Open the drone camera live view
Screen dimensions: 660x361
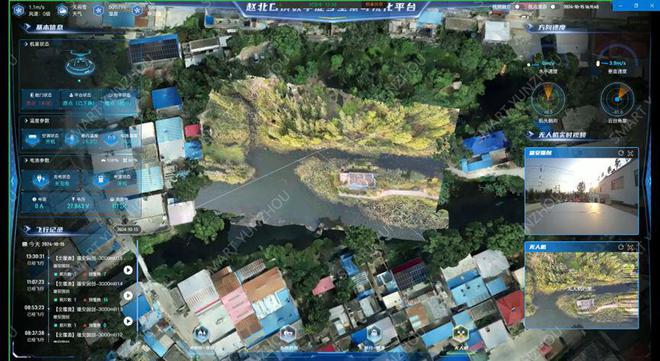pos(581,290)
